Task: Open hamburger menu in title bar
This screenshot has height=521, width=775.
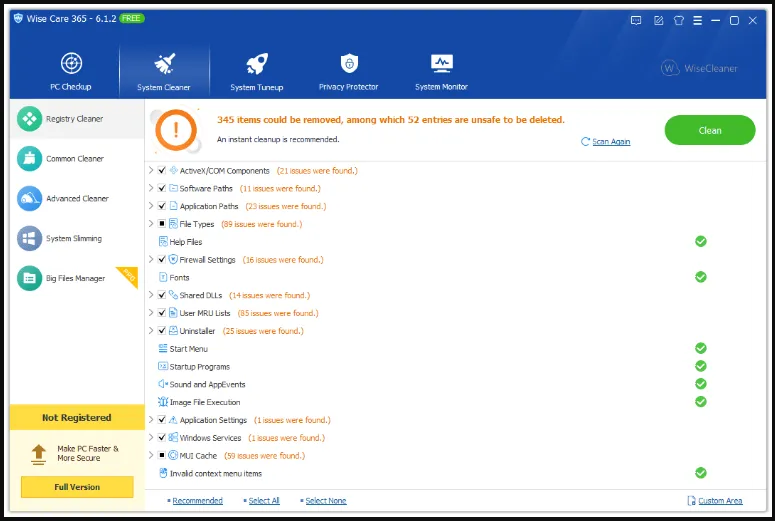Action: (697, 20)
